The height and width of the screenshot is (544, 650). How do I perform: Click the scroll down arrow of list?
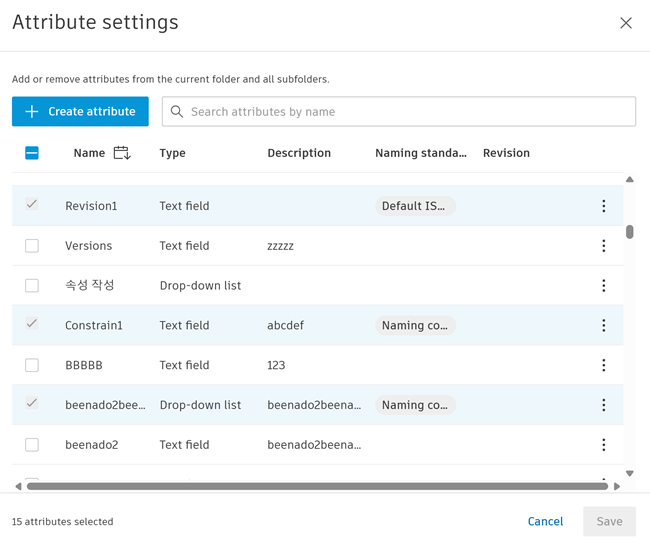[x=630, y=474]
